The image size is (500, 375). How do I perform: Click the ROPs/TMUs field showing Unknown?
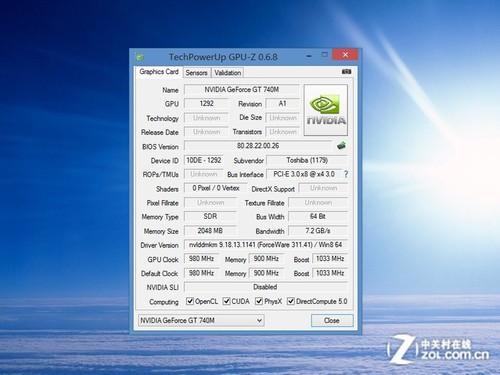204,174
